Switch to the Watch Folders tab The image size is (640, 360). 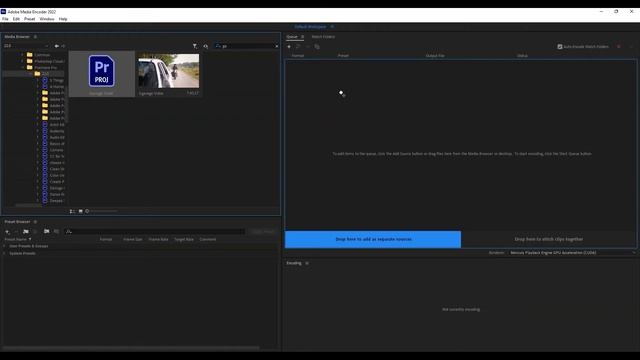(x=323, y=37)
